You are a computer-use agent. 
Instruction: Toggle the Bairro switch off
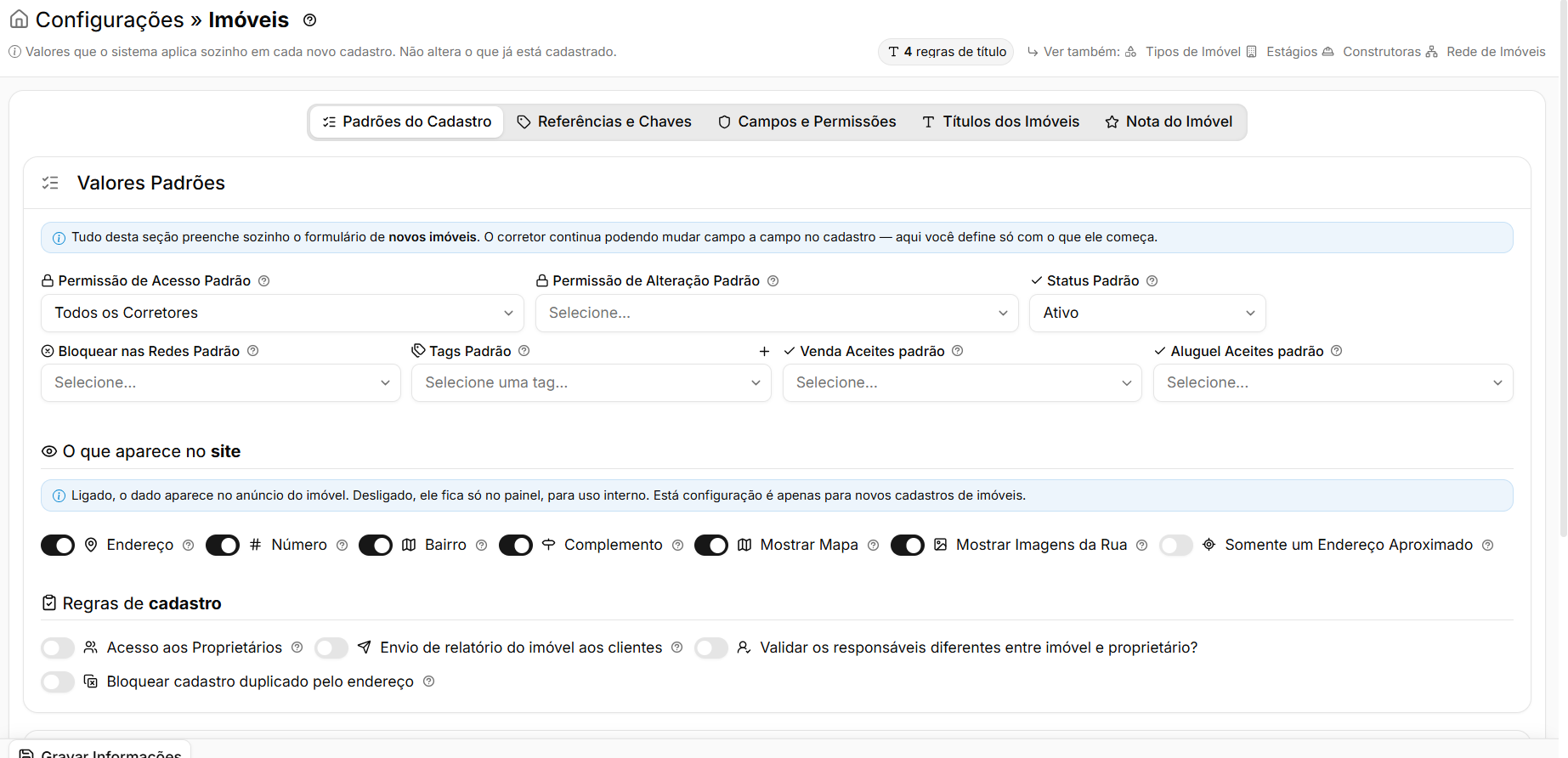click(376, 546)
